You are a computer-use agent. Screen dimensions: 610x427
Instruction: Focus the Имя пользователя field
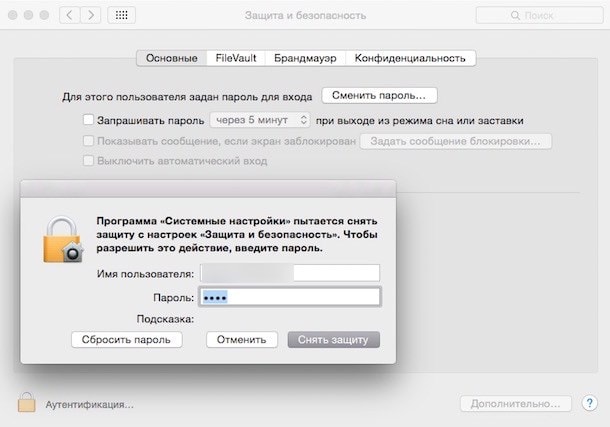pyautogui.click(x=290, y=273)
